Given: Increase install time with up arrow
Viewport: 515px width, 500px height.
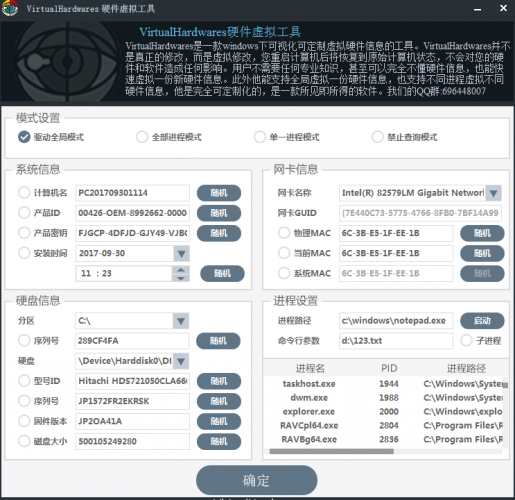Looking at the screenshot, I should pos(181,270).
